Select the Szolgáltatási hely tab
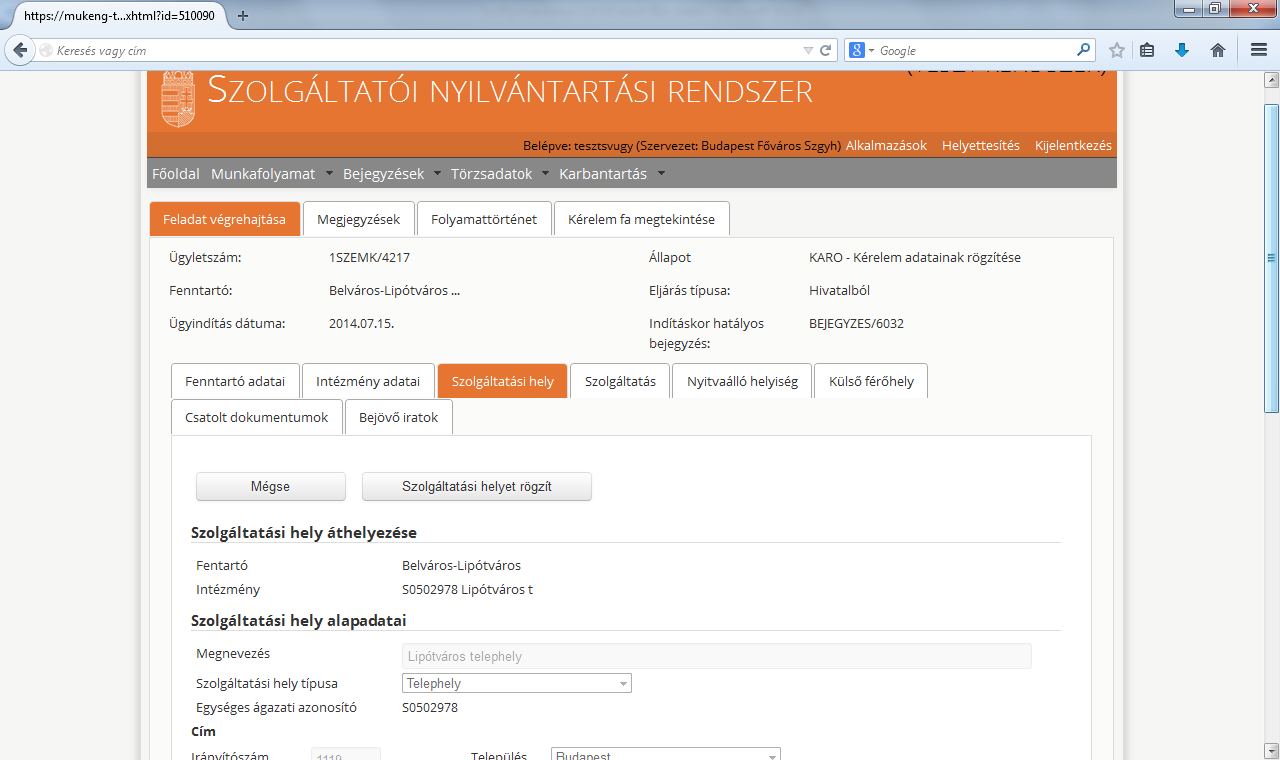Image resolution: width=1280 pixels, height=760 pixels. tap(503, 381)
